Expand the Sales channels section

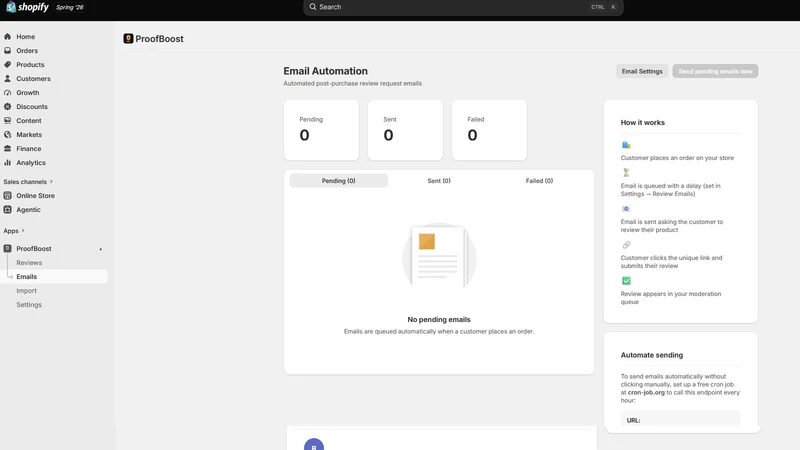tap(28, 182)
